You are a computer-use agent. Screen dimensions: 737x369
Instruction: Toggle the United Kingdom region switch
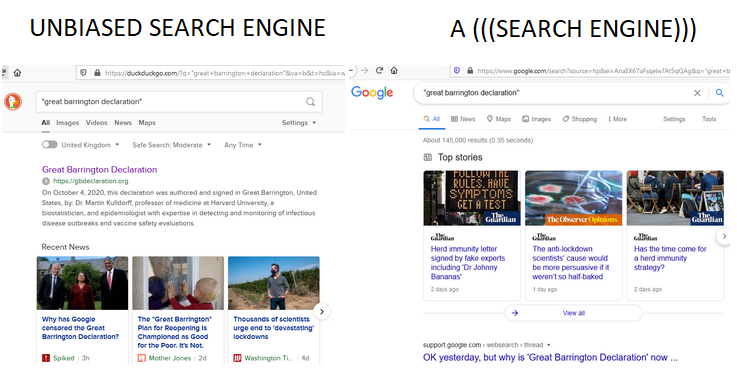click(x=49, y=145)
